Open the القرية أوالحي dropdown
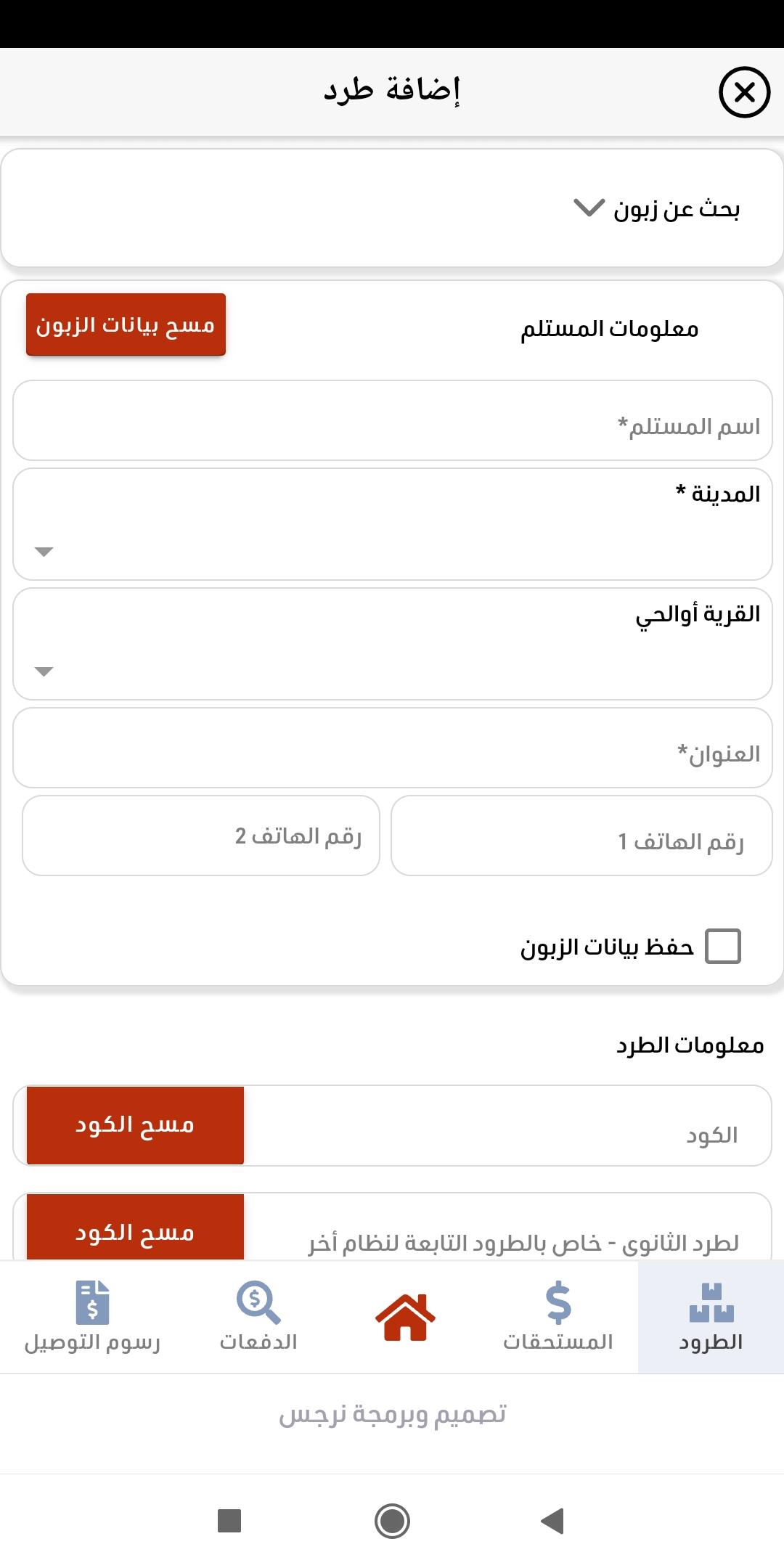 (x=392, y=644)
